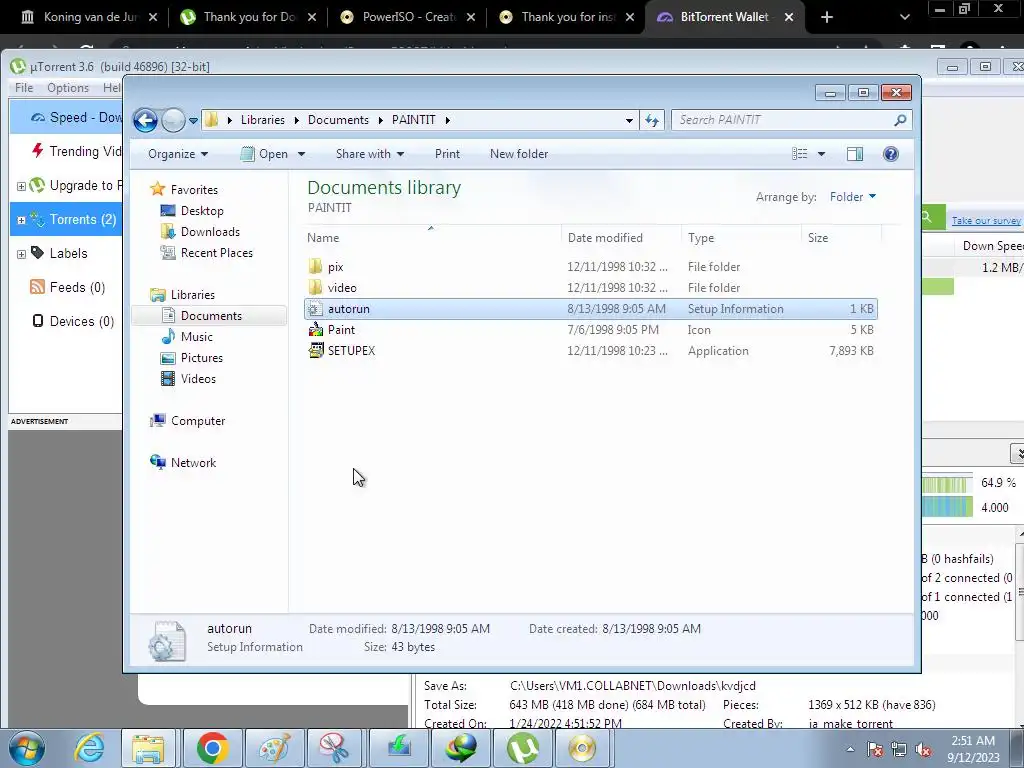Expand the Upgrade tree node in uTorrent
1024x768 pixels.
(21, 186)
